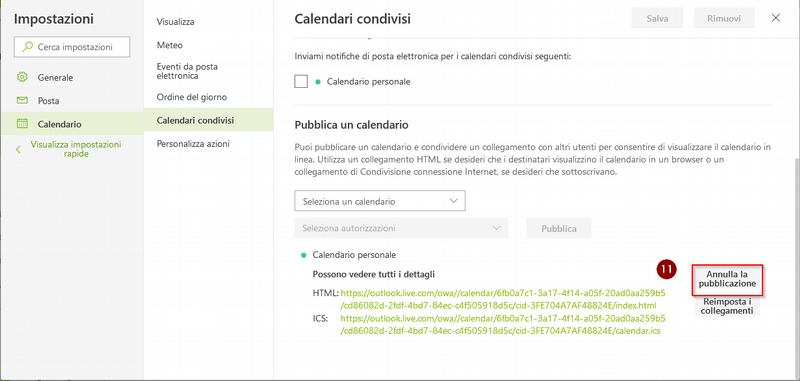This screenshot has height=381, width=800.
Task: Click the Impostazioni title
Action: 54,19
